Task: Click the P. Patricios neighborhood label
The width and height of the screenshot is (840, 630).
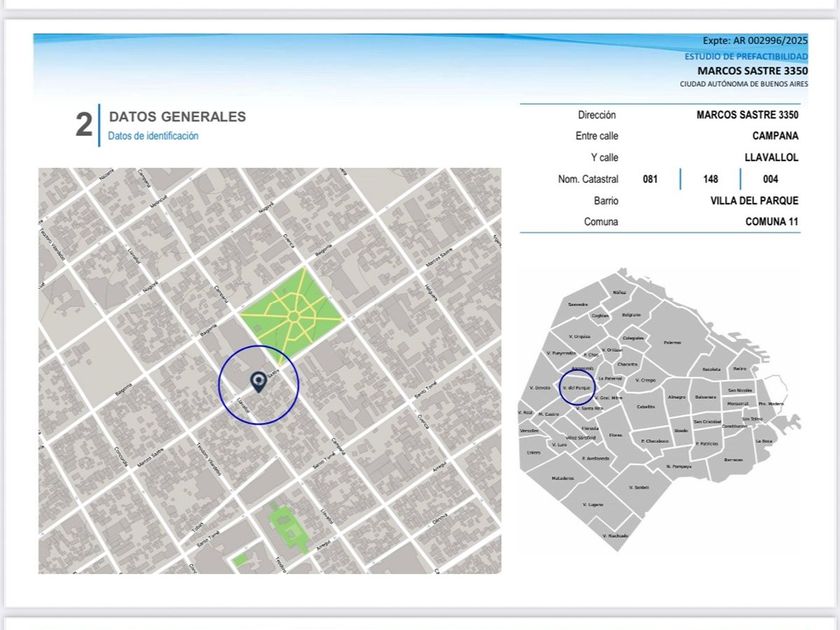Action: 707,444
